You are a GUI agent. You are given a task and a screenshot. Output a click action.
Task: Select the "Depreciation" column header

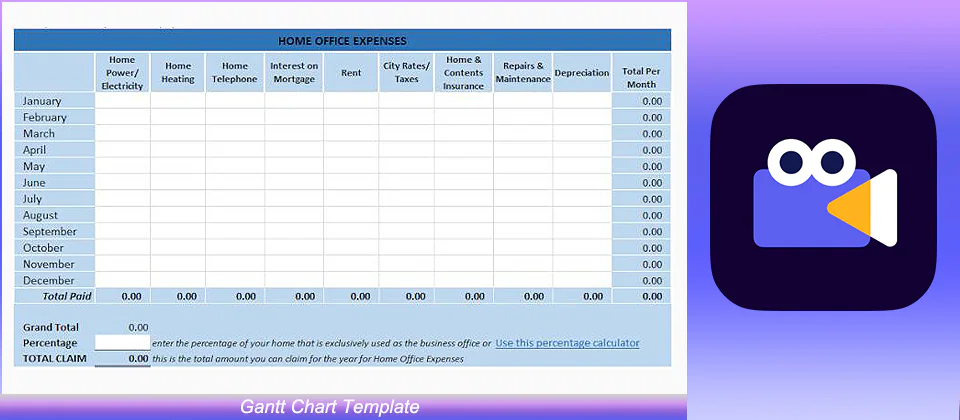tap(582, 73)
